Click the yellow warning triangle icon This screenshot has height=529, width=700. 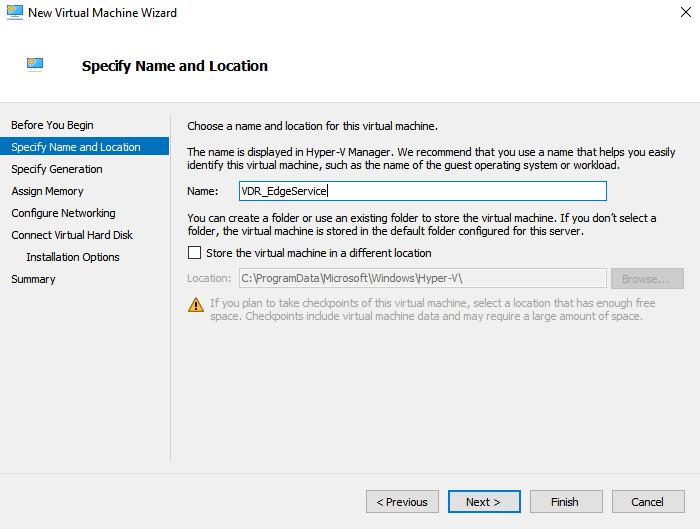pyautogui.click(x=196, y=305)
